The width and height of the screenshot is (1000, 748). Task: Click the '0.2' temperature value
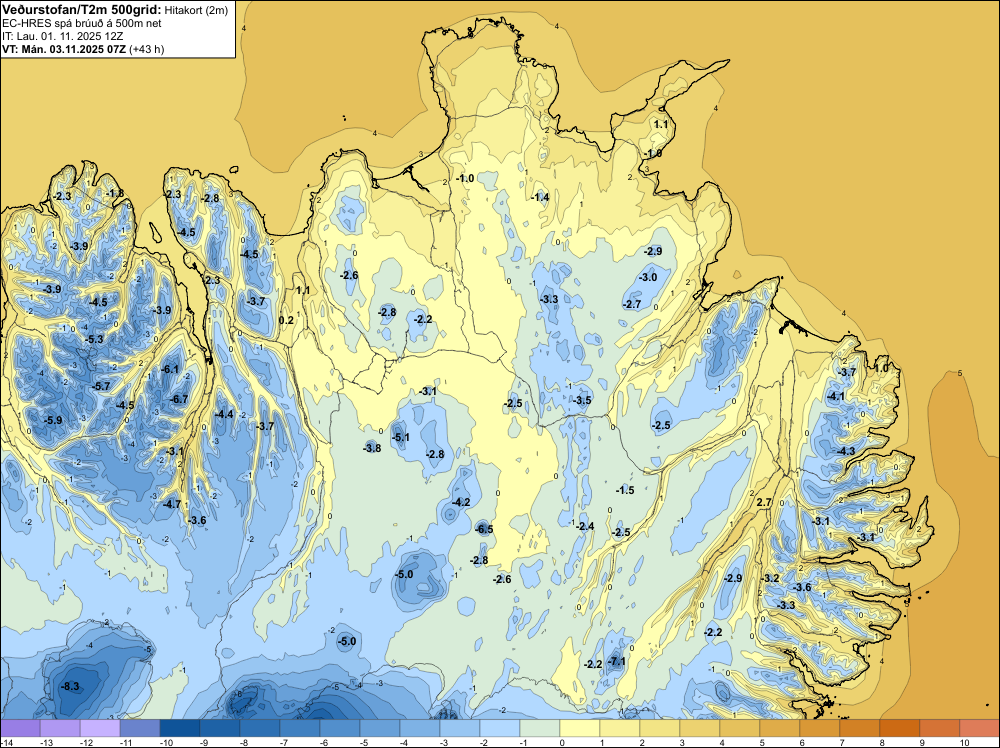coord(287,320)
